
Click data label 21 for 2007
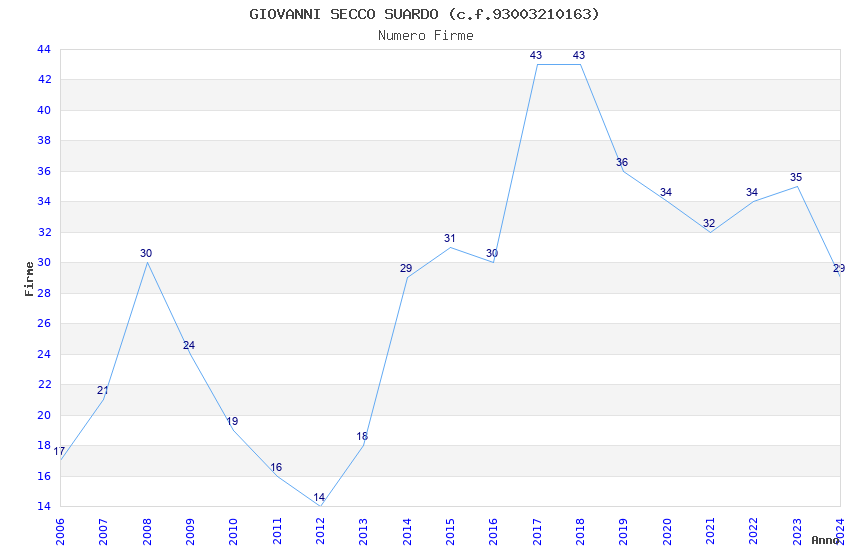point(102,390)
